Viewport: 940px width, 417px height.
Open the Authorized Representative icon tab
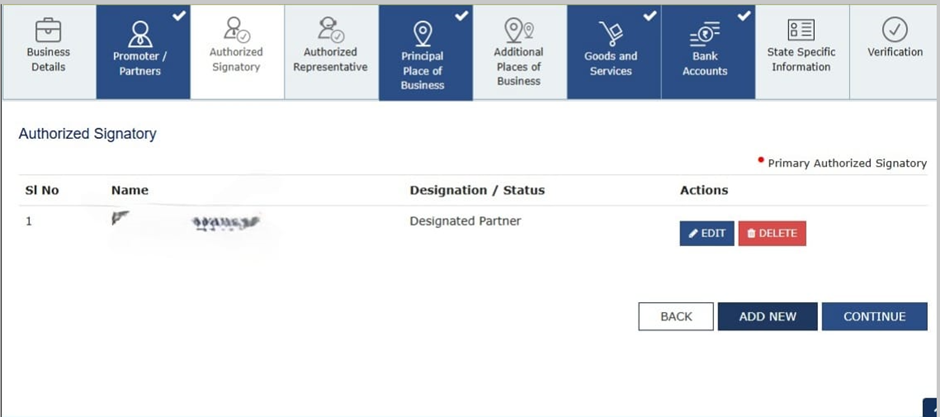click(330, 30)
